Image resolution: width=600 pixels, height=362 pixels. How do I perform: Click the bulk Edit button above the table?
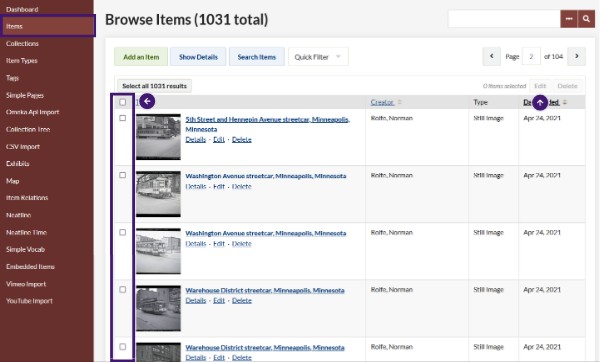[x=540, y=86]
